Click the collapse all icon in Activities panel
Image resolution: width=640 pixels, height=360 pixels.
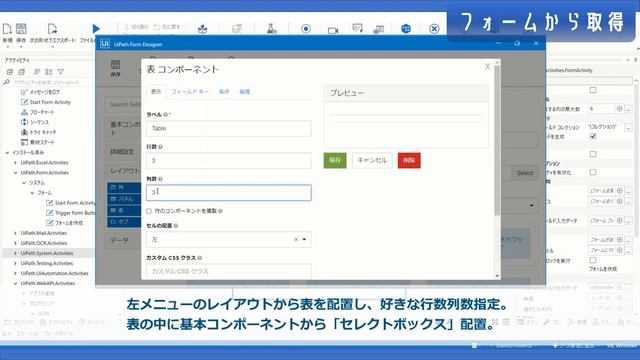coord(21,72)
